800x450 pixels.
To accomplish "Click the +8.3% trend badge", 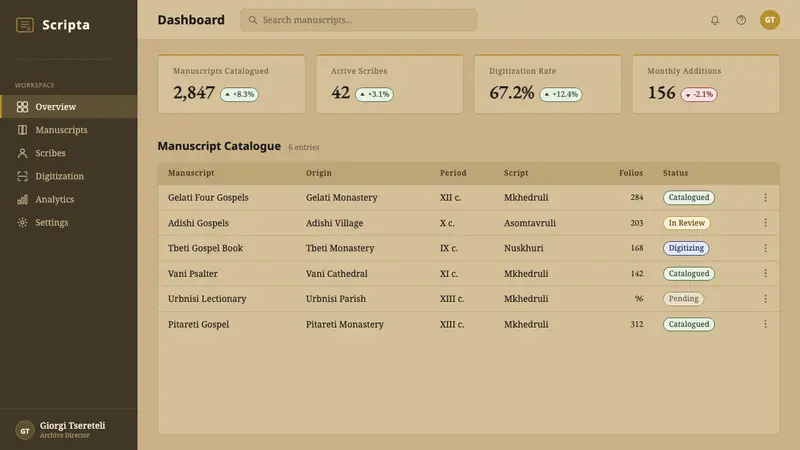I will pyautogui.click(x=239, y=94).
